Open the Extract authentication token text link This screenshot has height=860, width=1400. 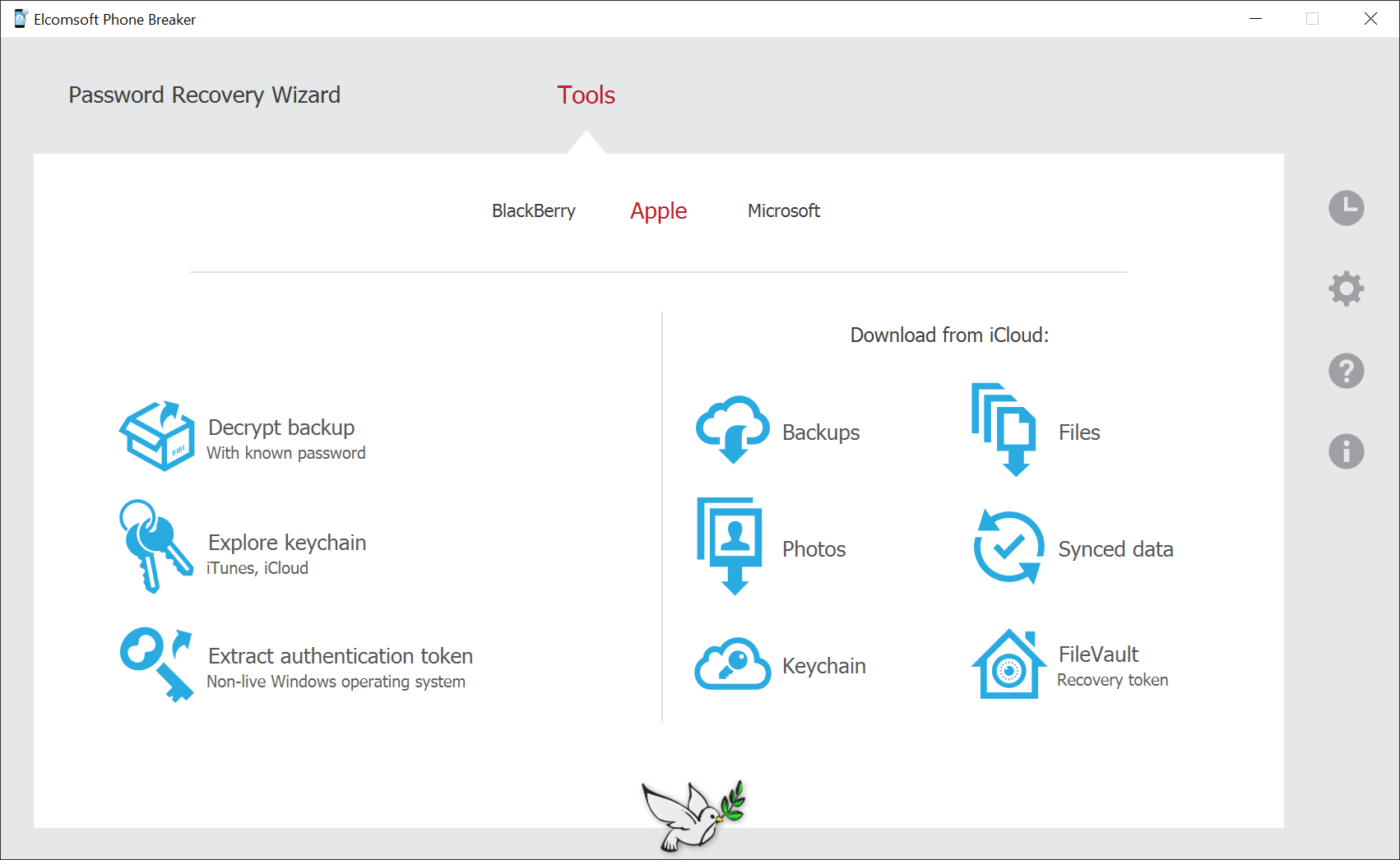(341, 656)
